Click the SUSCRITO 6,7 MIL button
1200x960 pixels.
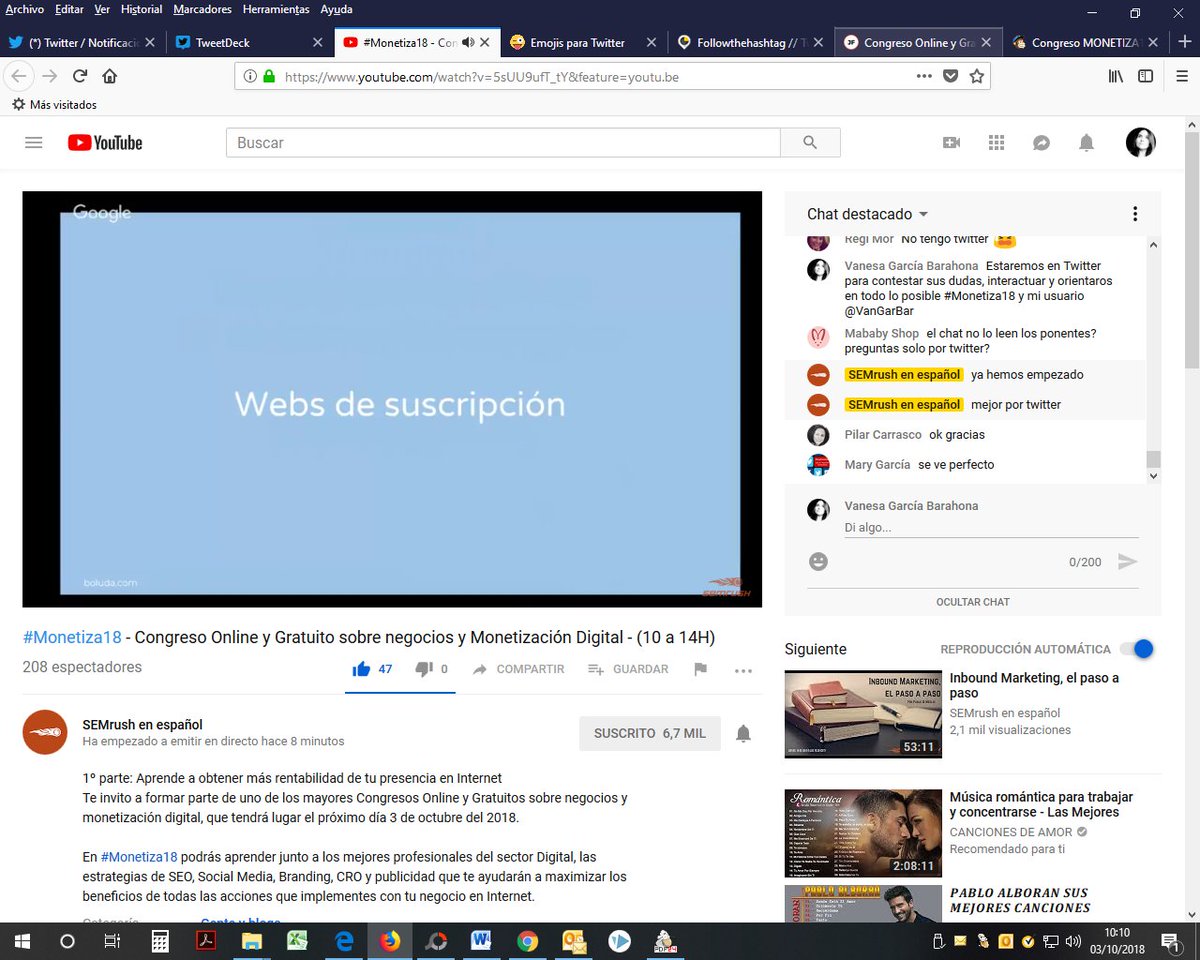pos(650,733)
